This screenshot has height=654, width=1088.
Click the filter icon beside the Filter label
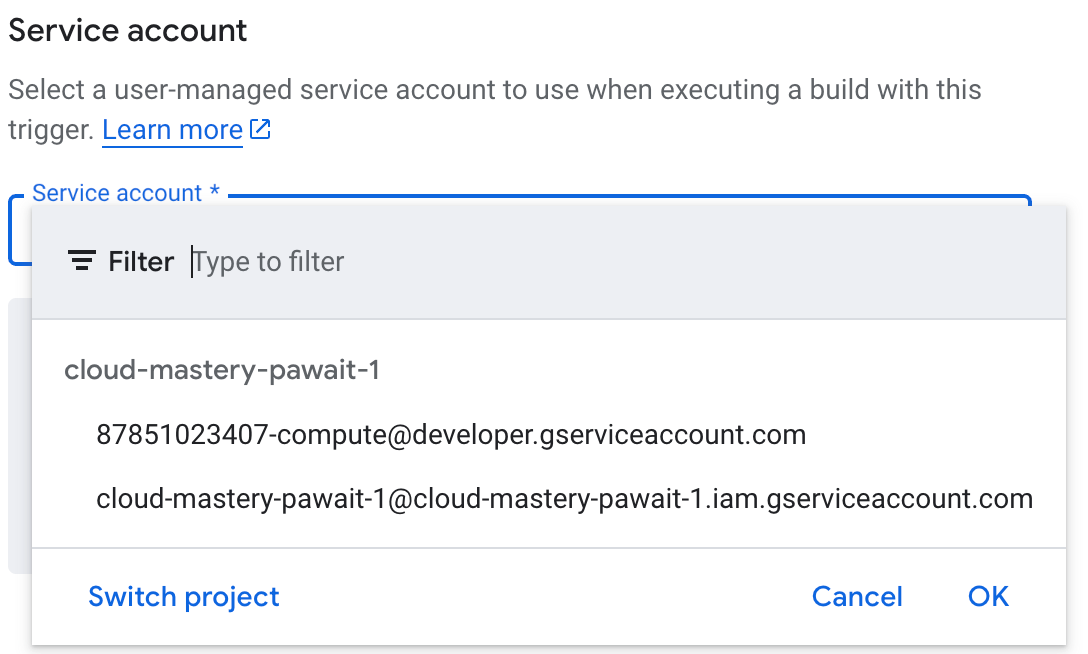click(x=80, y=261)
